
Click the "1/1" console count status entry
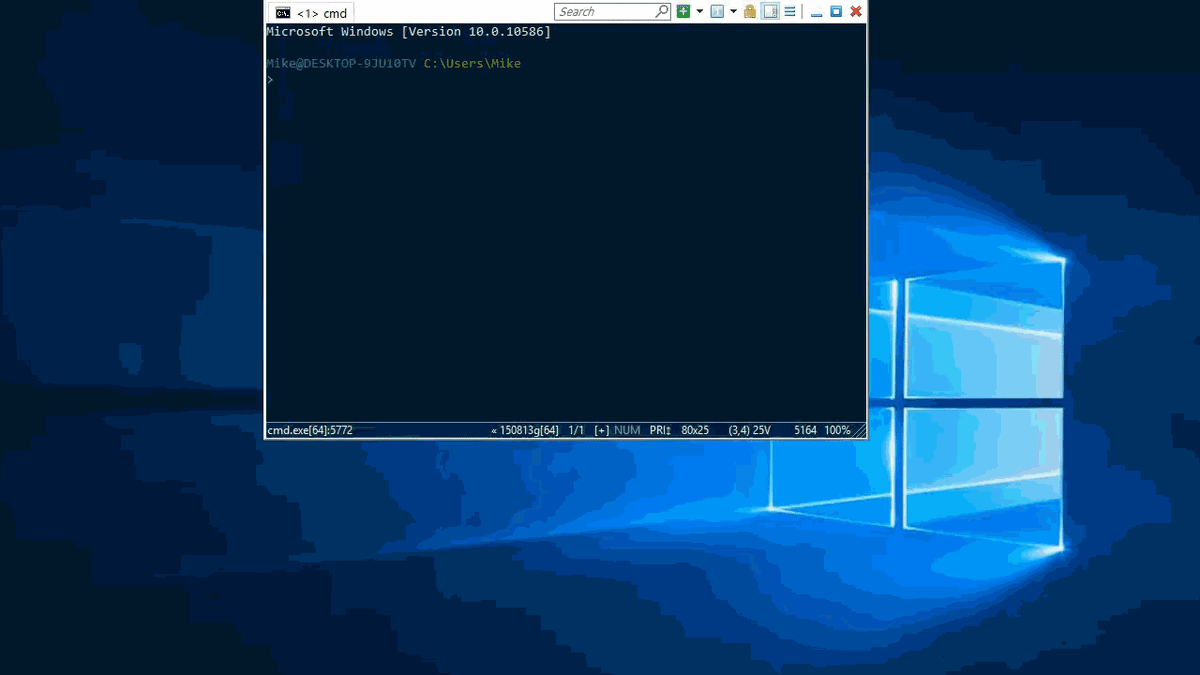tap(576, 430)
